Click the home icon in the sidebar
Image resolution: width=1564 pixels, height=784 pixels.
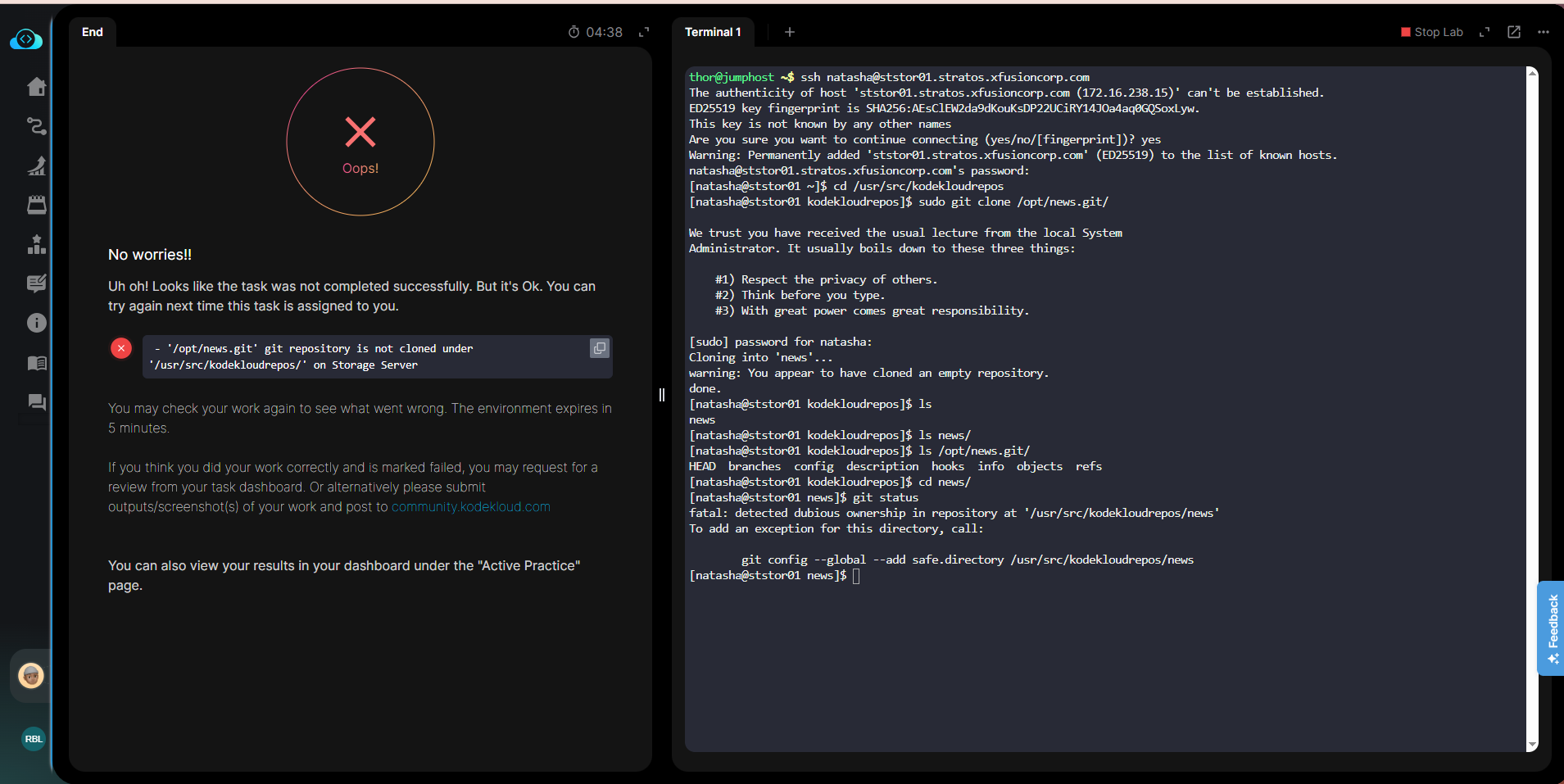37,87
